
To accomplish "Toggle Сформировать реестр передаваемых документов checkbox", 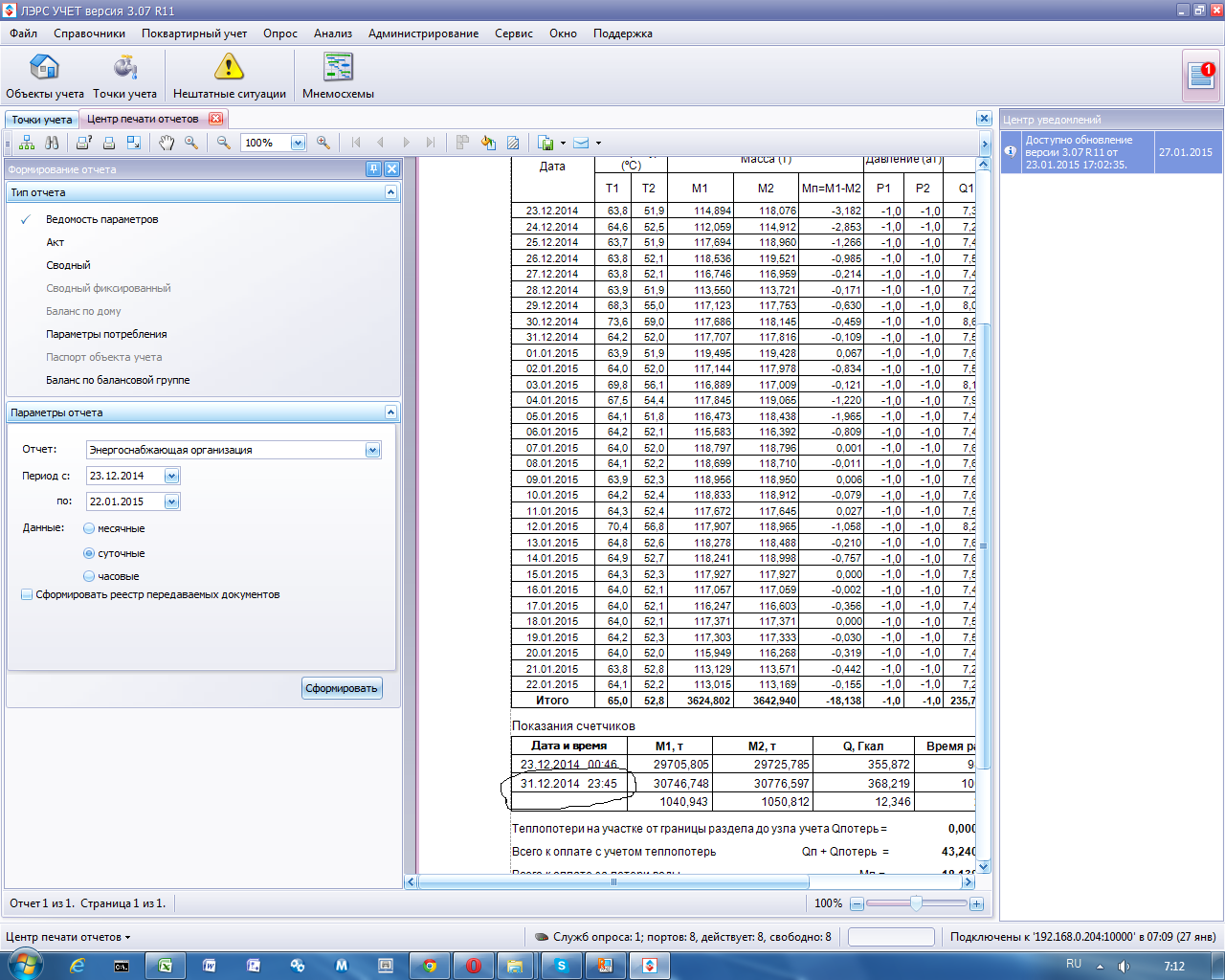I will [27, 594].
